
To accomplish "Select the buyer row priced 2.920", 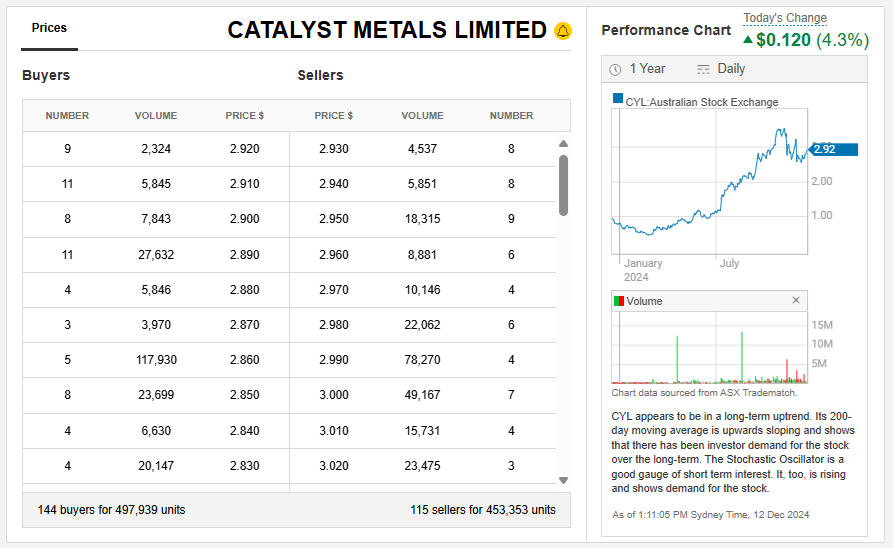I will pos(156,149).
